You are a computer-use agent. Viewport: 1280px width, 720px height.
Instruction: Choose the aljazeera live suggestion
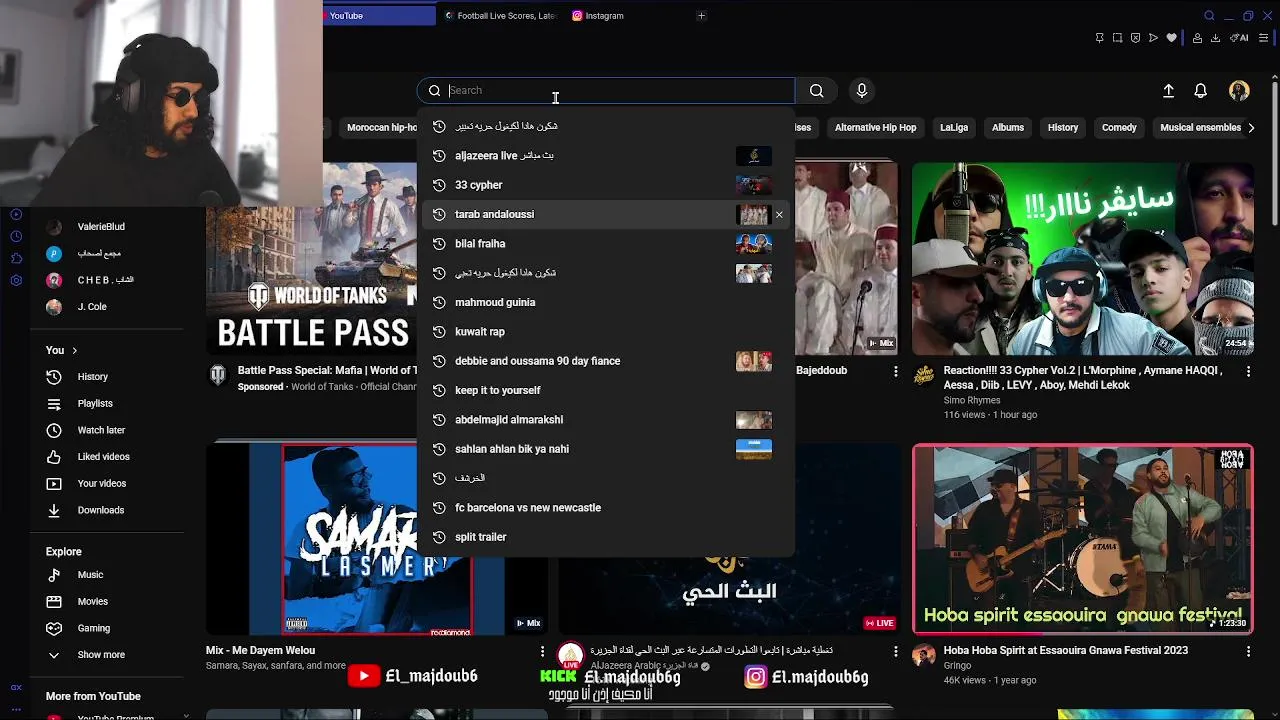tap(606, 156)
